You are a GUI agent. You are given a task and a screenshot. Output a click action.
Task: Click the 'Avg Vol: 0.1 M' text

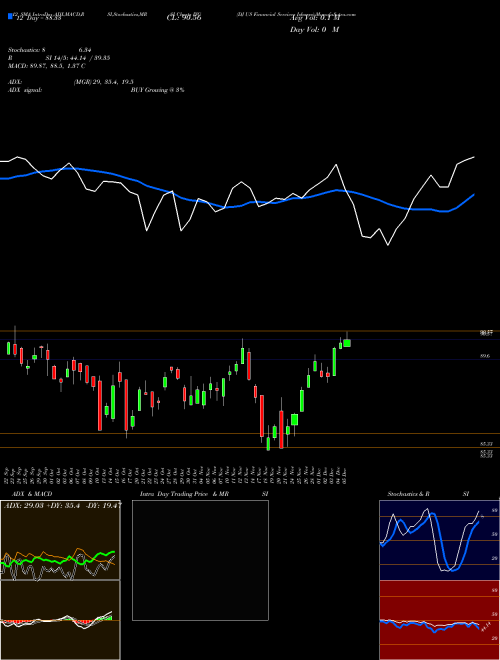tap(314, 18)
